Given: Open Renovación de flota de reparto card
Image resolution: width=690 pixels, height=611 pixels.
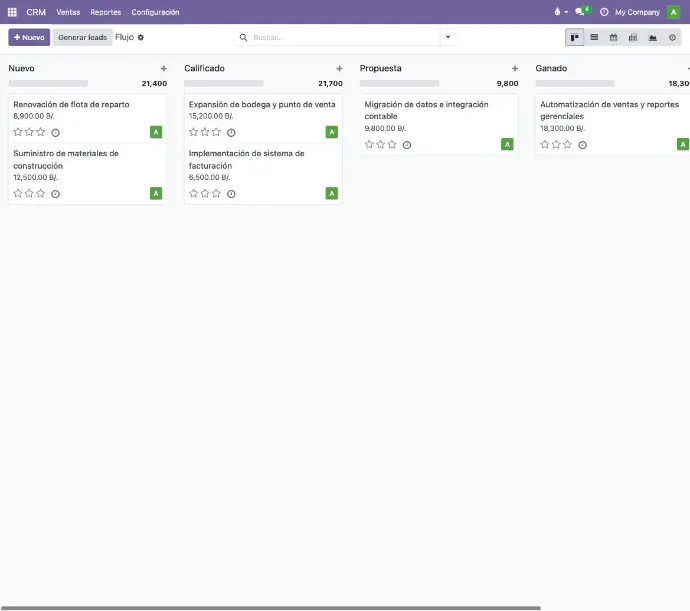Looking at the screenshot, I should tap(87, 118).
